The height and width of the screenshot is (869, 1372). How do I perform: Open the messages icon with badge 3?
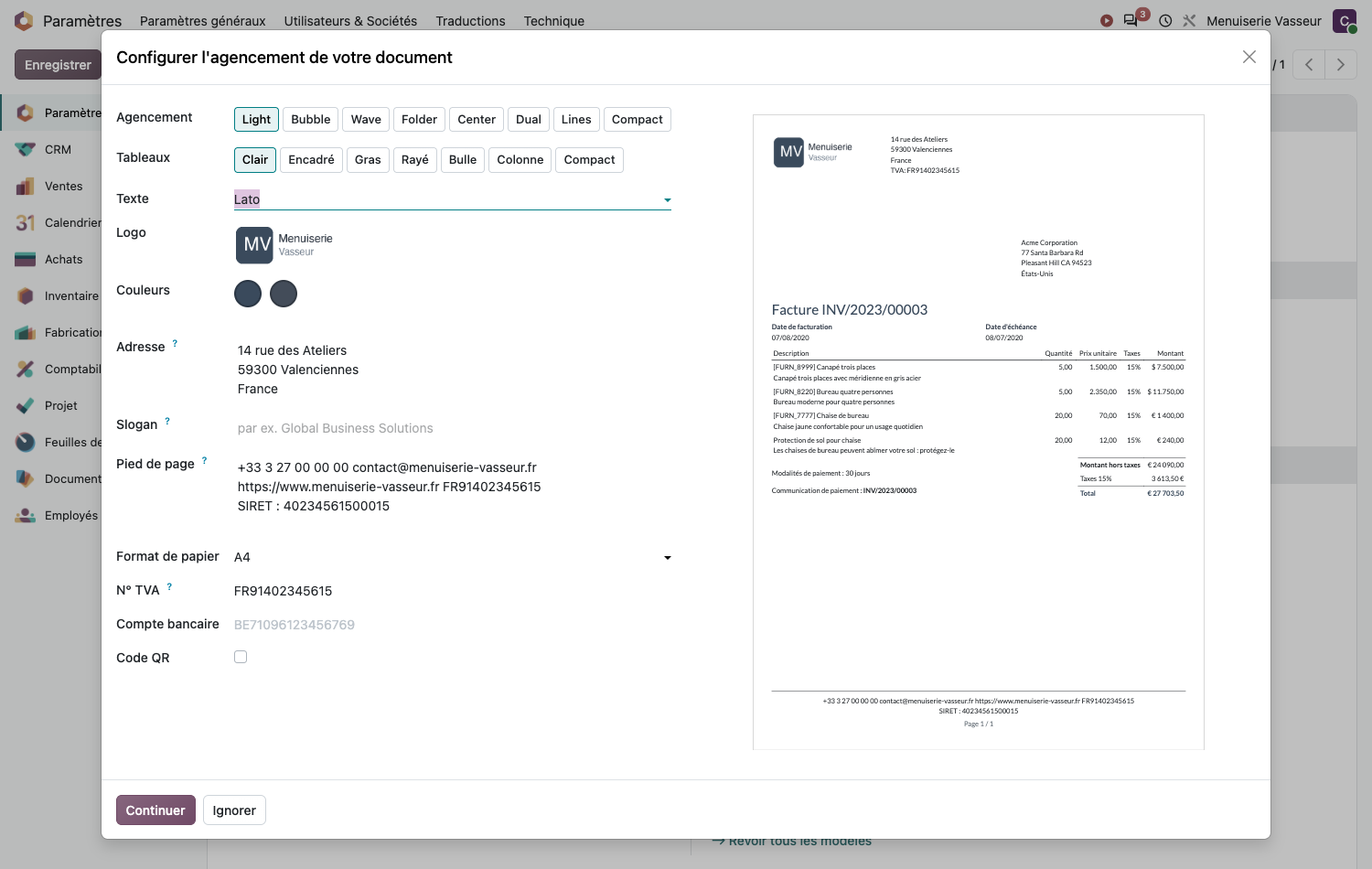[x=1132, y=19]
